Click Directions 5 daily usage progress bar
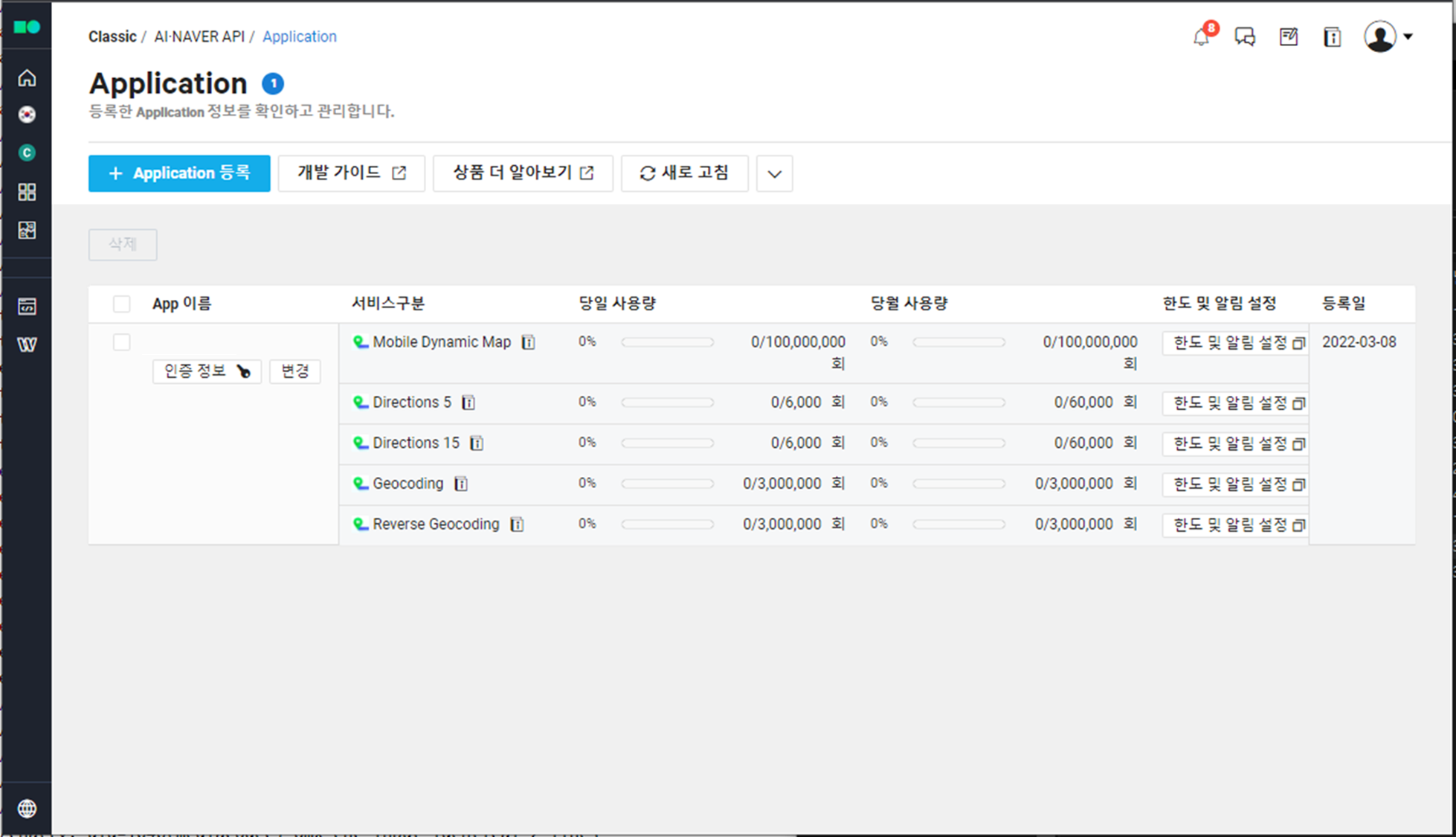This screenshot has height=837, width=1456. [x=667, y=403]
